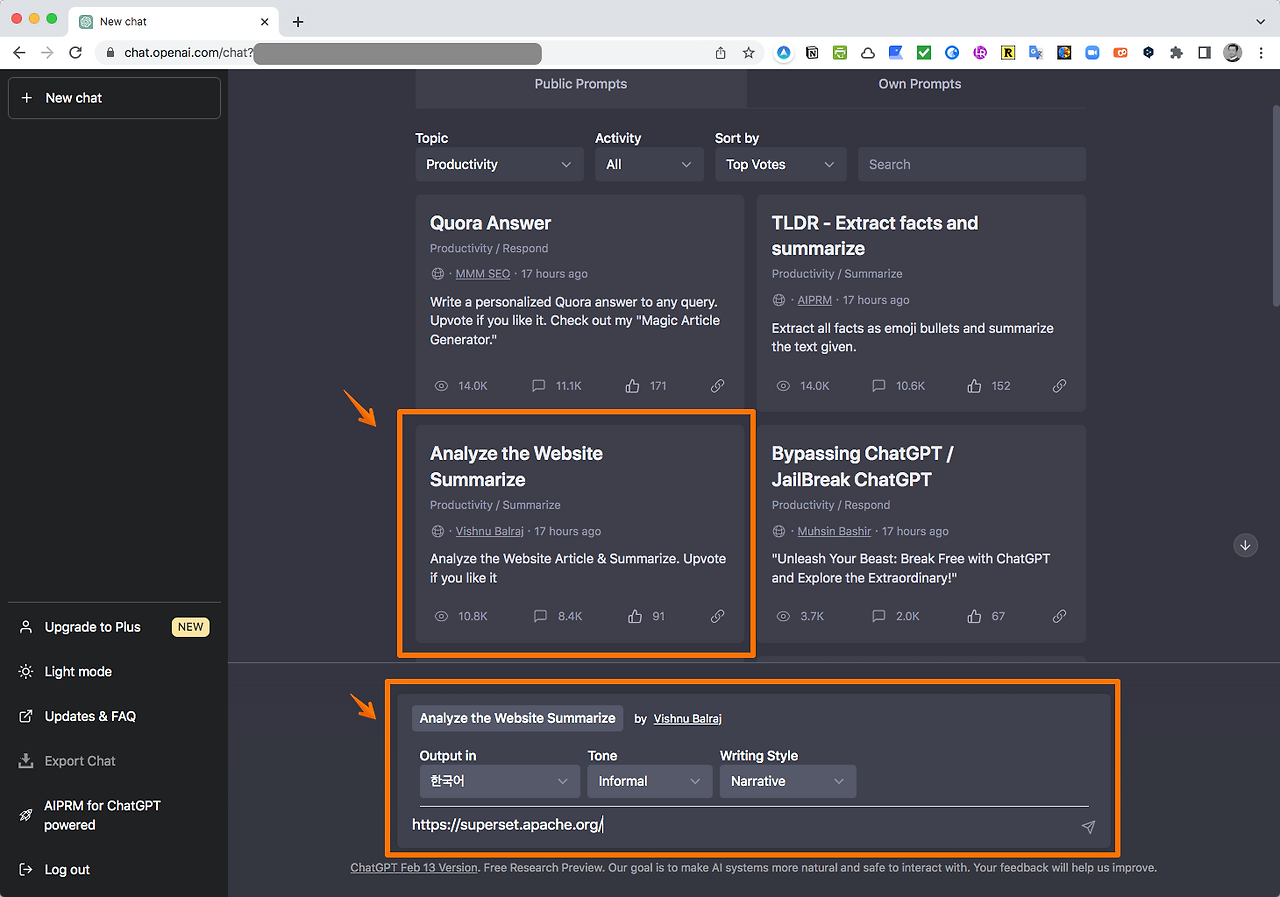The height and width of the screenshot is (897, 1280).
Task: Open the Google Translate extension icon
Action: tap(1036, 52)
